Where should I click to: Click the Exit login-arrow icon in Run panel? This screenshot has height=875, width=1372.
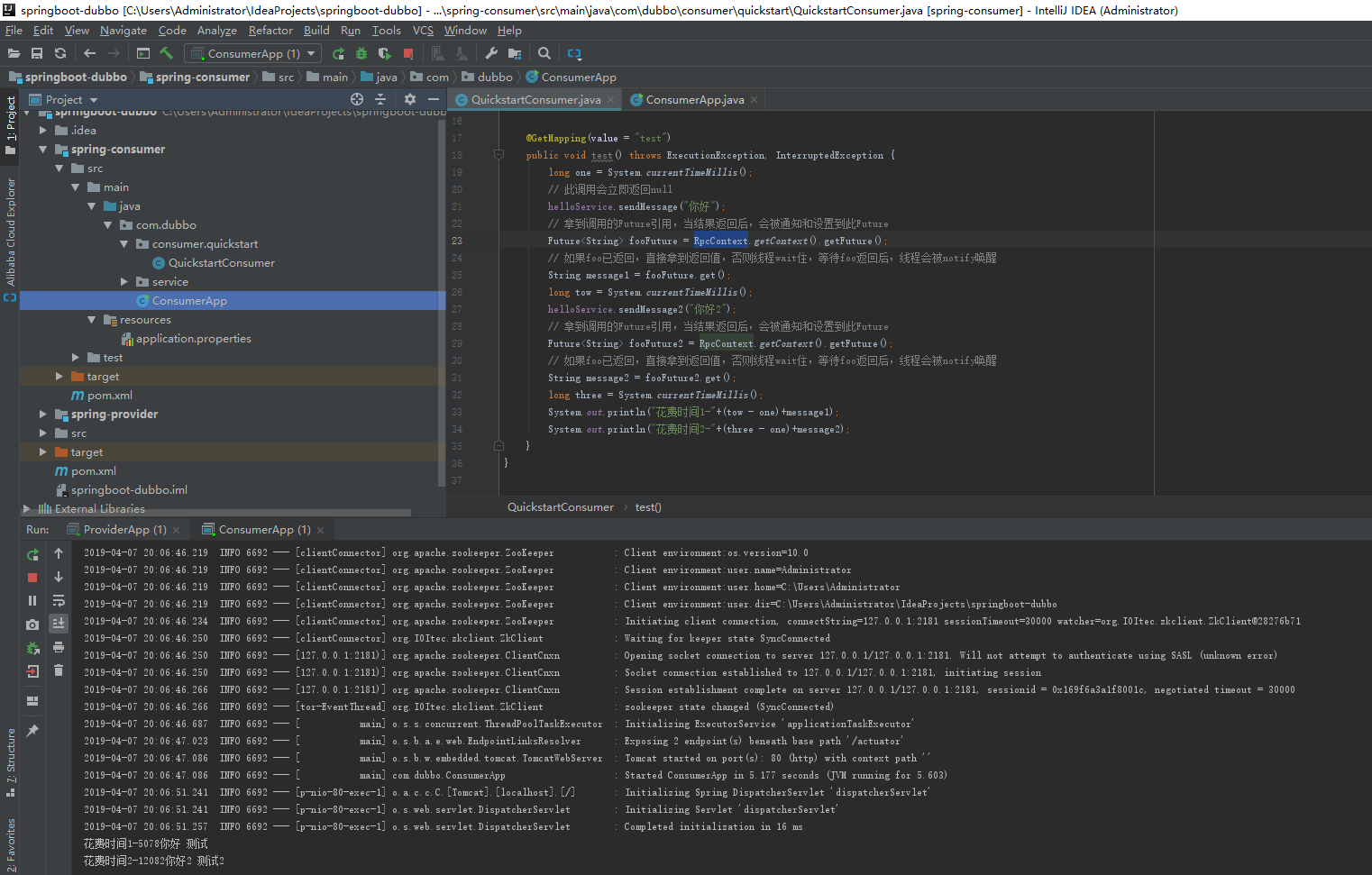click(x=32, y=671)
